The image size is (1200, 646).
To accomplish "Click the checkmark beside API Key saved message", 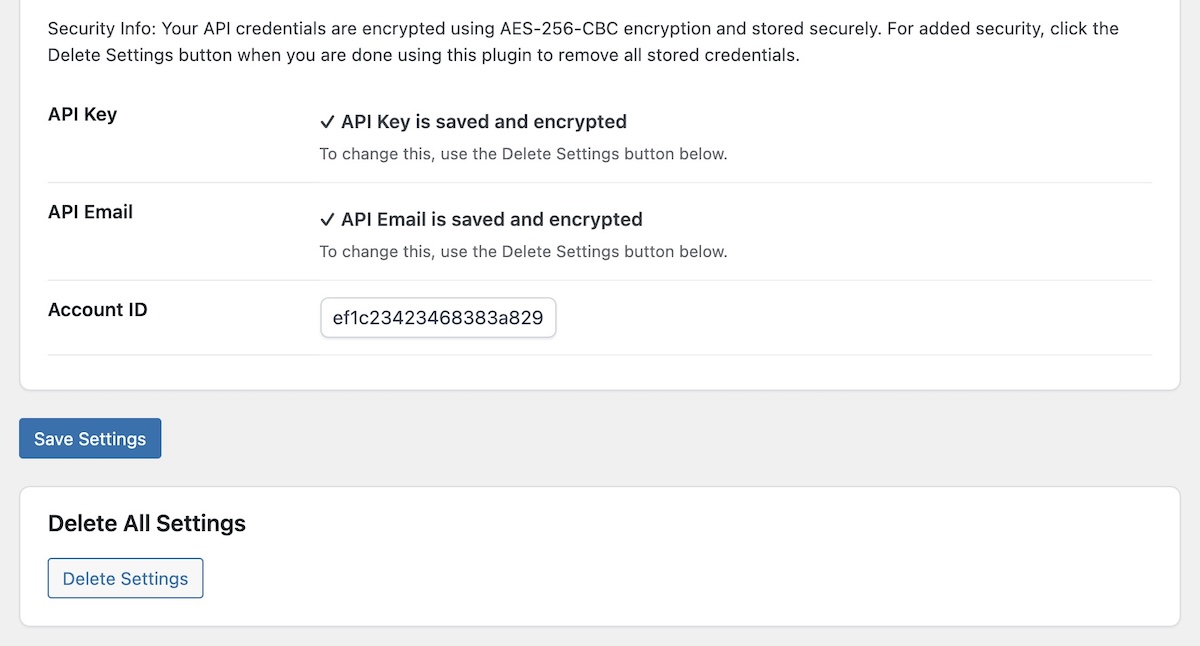I will point(326,121).
